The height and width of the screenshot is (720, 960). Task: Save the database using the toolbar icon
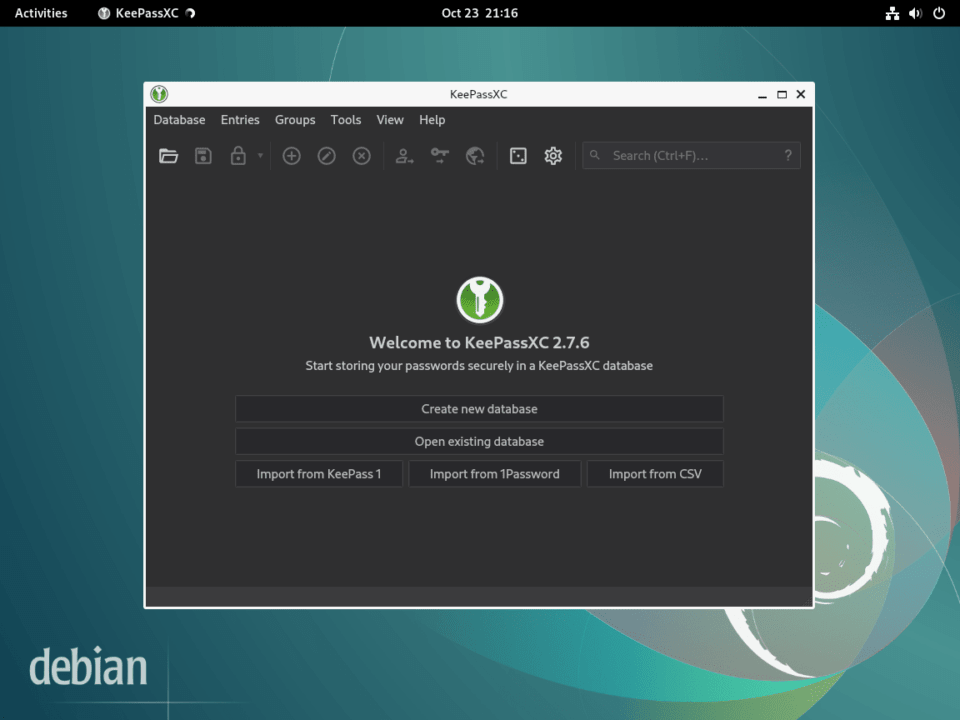203,156
